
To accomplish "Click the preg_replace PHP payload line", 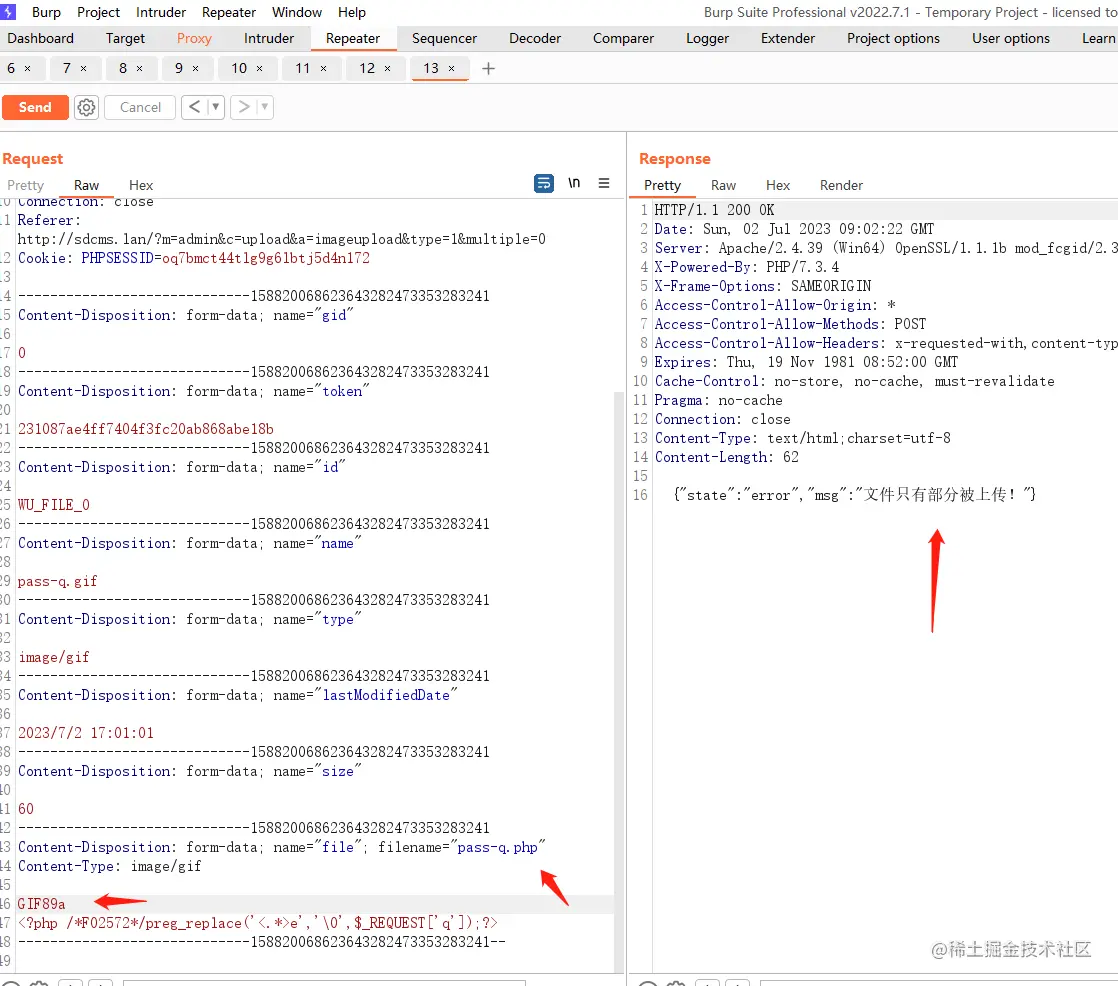I will click(x=257, y=923).
